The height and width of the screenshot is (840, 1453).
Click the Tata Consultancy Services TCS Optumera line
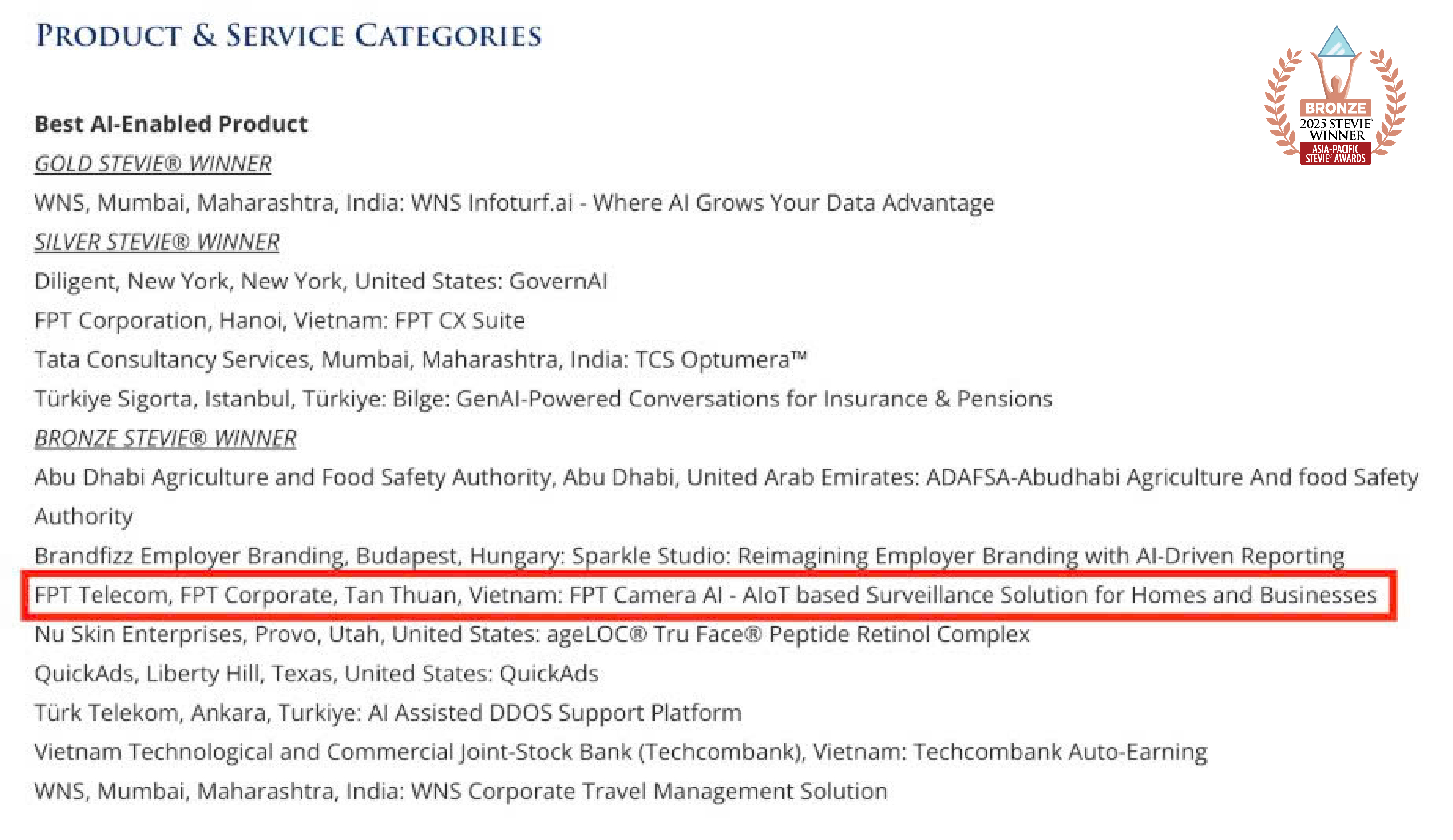click(x=420, y=360)
